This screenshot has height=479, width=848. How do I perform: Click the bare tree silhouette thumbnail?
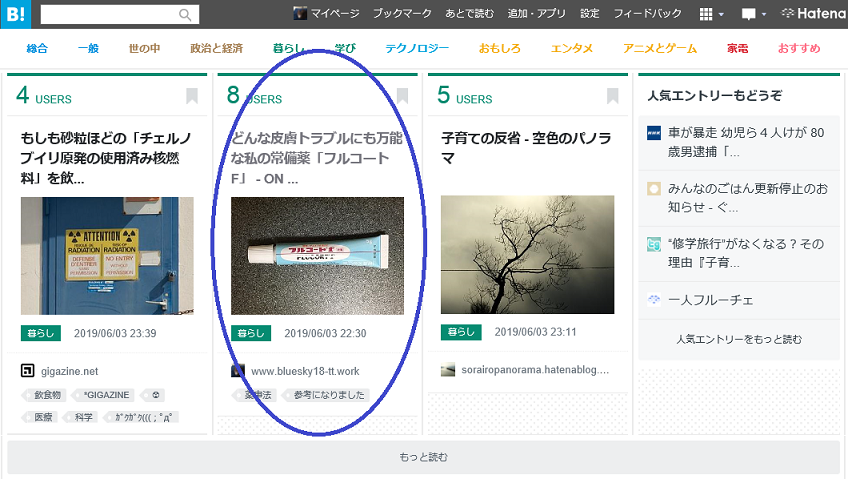pyautogui.click(x=527, y=255)
